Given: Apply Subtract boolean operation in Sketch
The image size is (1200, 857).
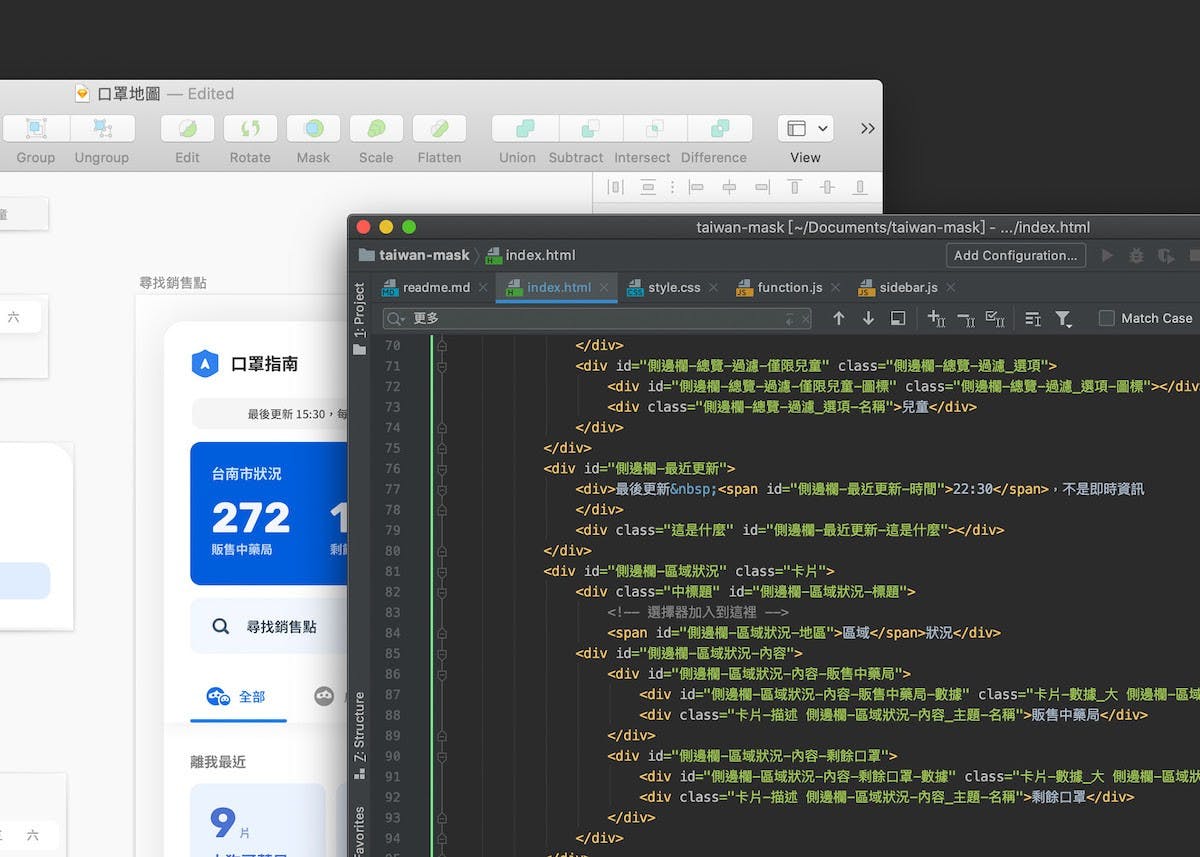Looking at the screenshot, I should [x=590, y=128].
